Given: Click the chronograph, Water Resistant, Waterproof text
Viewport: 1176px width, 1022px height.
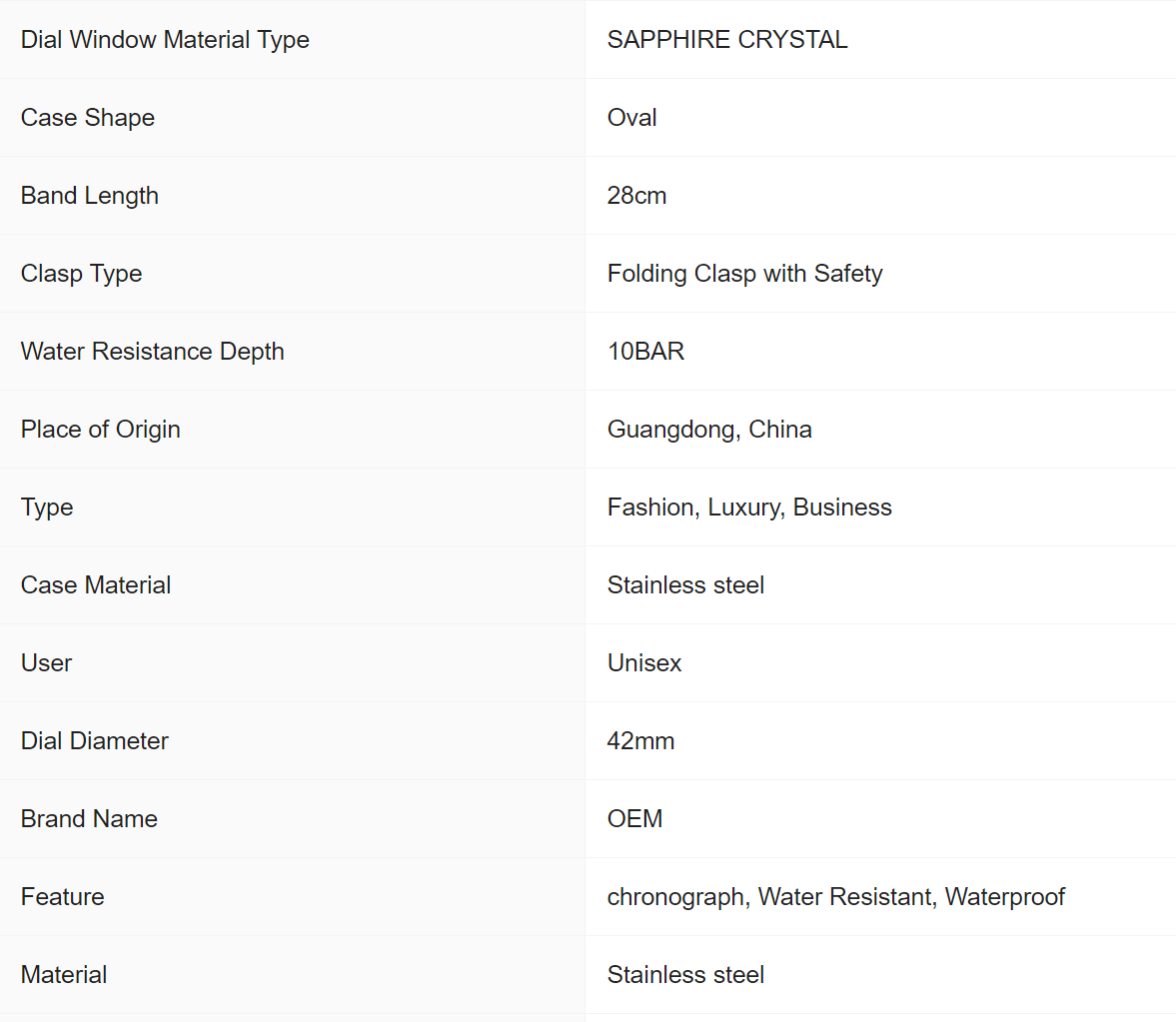Looking at the screenshot, I should pyautogui.click(x=835, y=897).
